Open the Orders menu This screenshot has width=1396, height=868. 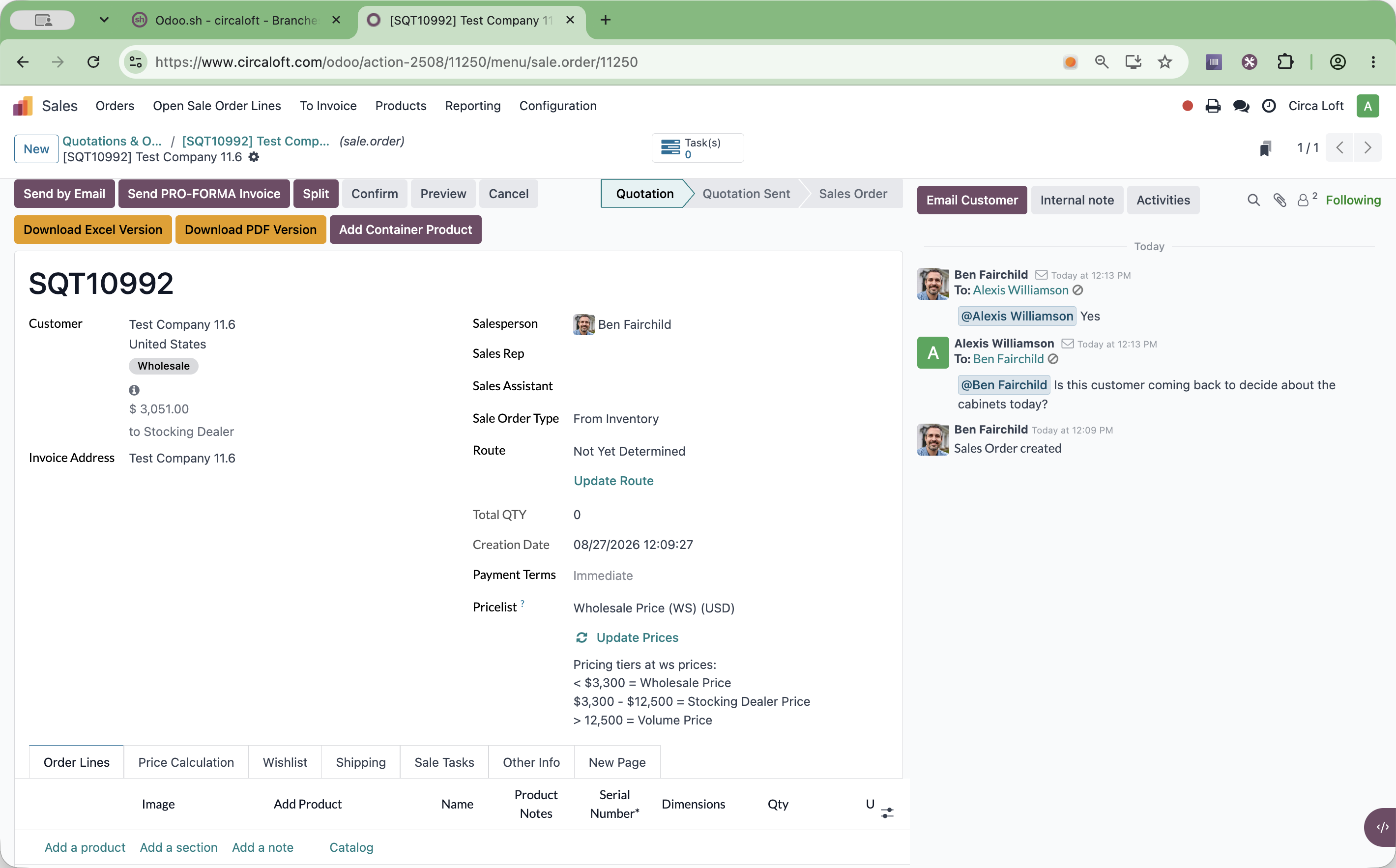tap(115, 106)
